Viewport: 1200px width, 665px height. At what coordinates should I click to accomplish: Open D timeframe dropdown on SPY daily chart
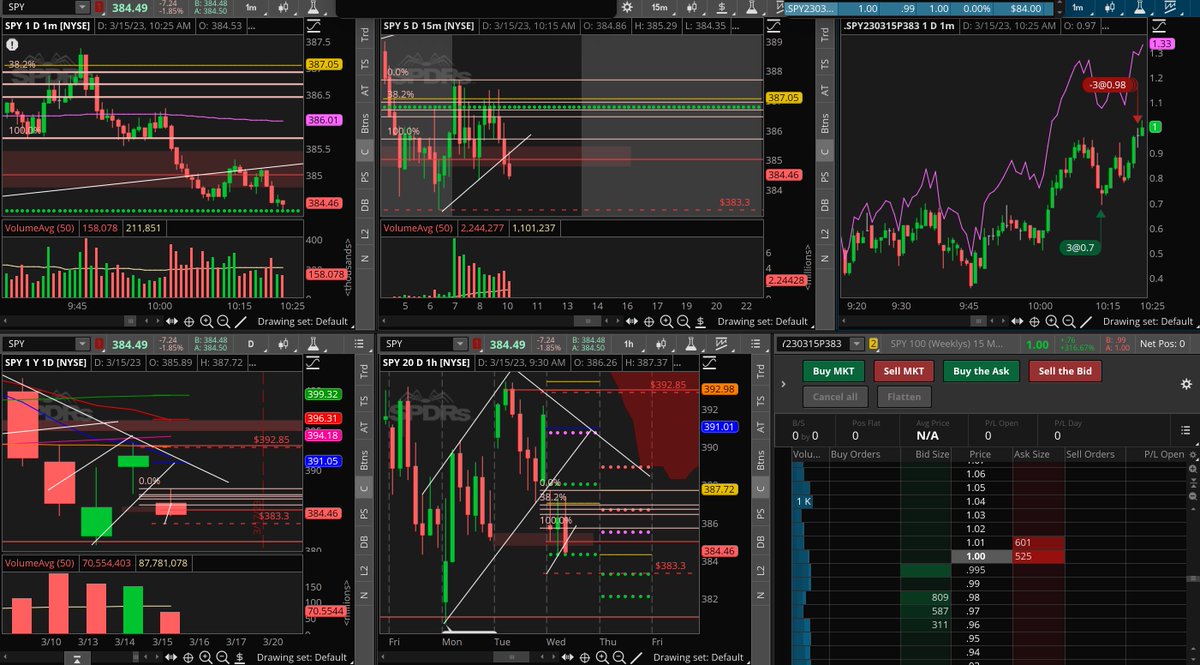251,344
